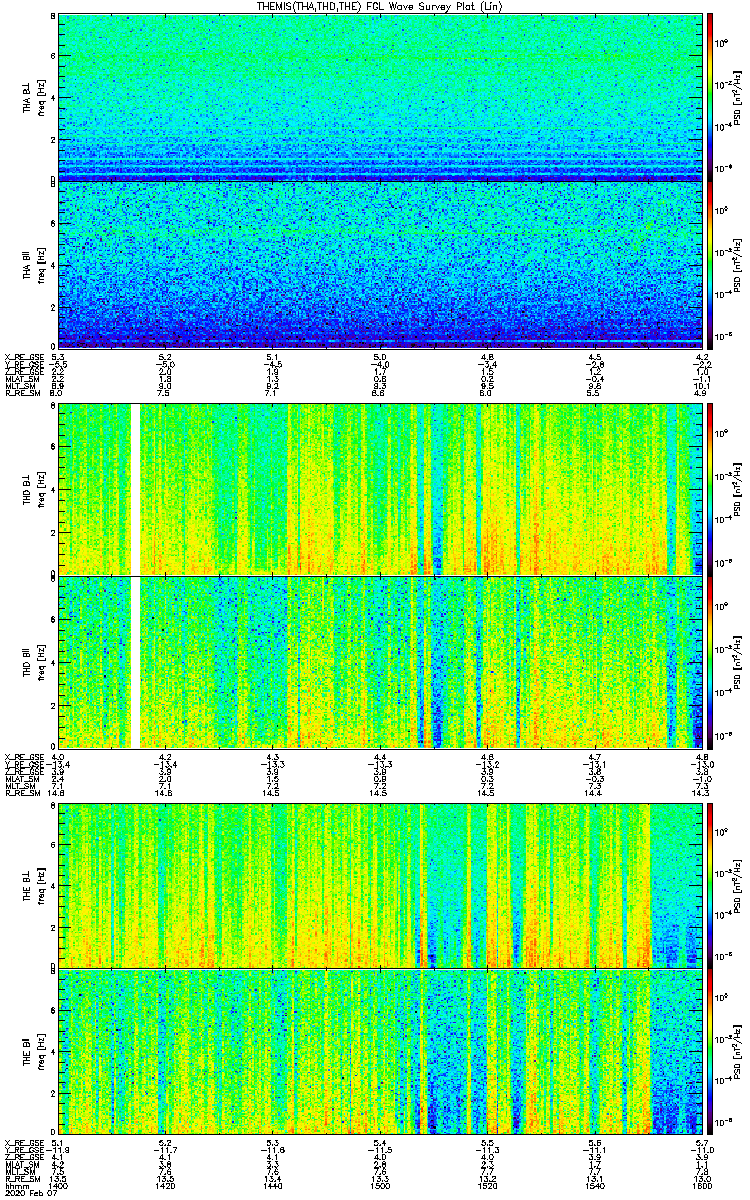Click the 1400 time label on bottom axis
750x1200 pixels.
pyautogui.click(x=58, y=1185)
